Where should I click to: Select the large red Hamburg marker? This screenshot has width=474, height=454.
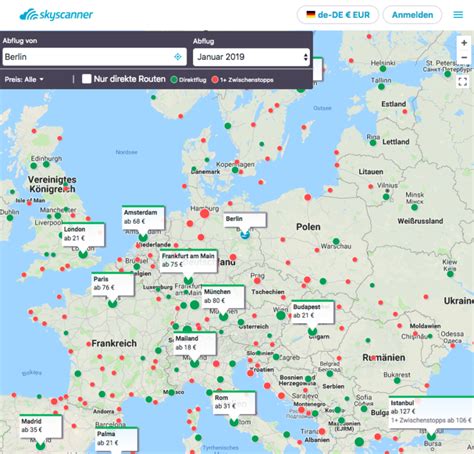tap(205, 214)
